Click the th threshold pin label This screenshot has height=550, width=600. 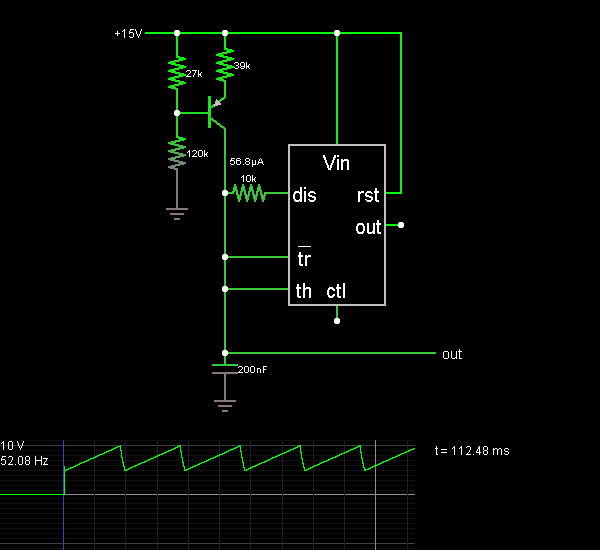(303, 291)
